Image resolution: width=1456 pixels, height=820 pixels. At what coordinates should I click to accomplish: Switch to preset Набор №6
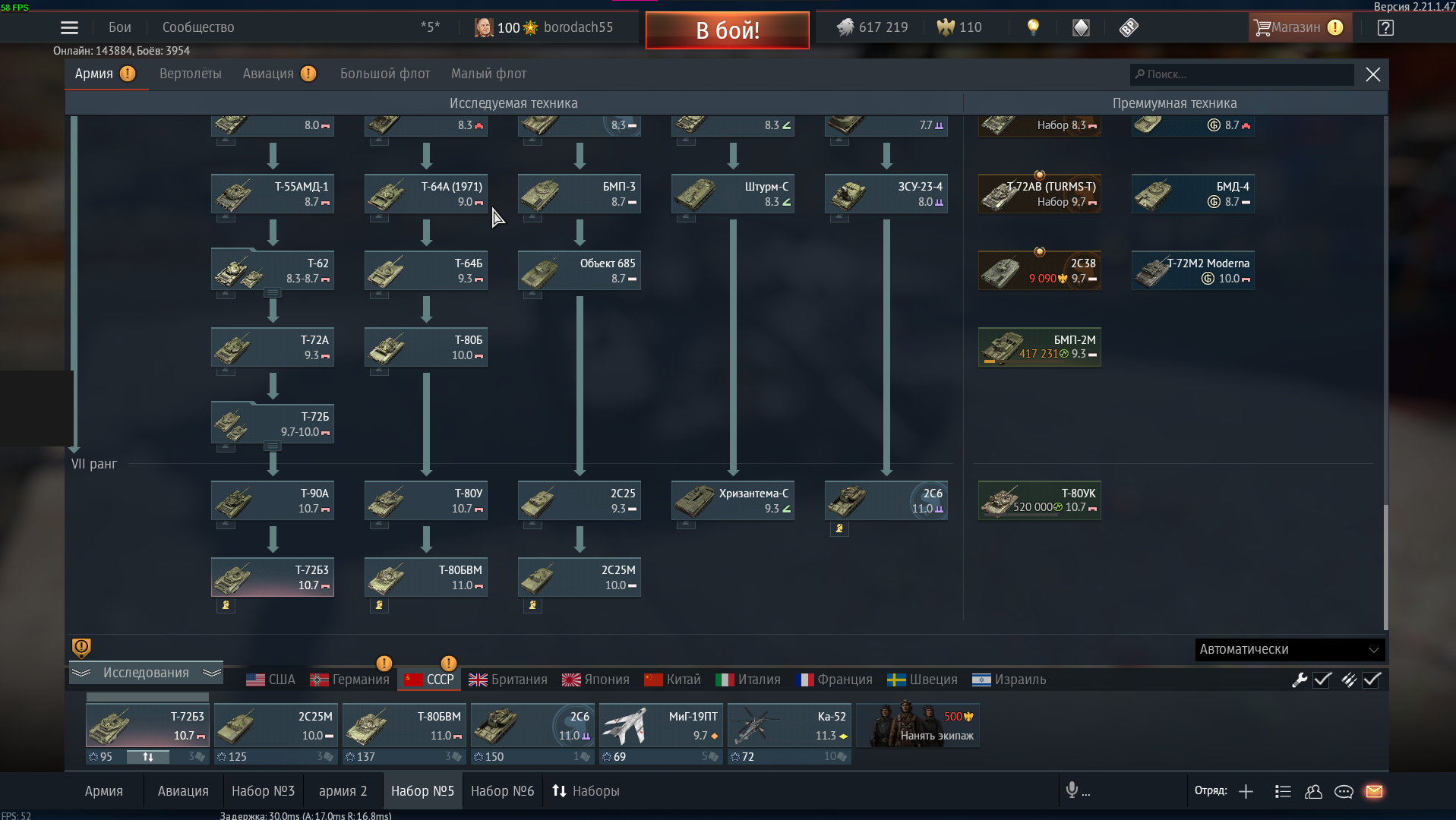coord(502,791)
